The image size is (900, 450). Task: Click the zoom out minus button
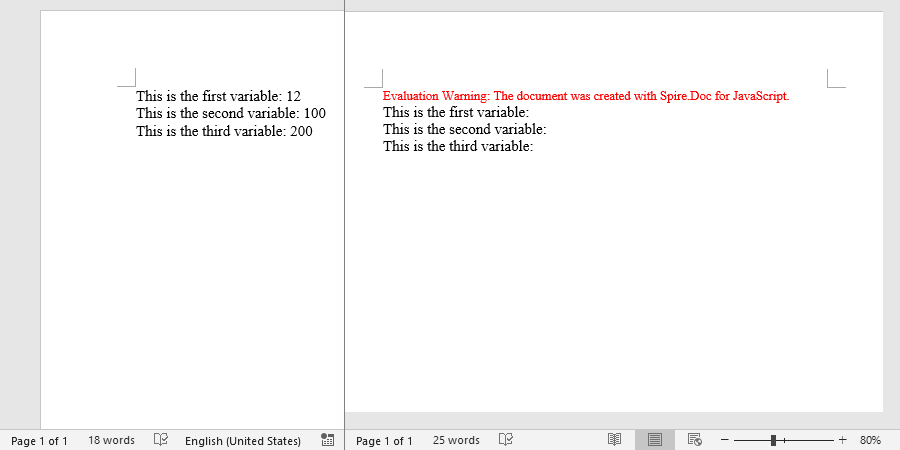coord(724,440)
